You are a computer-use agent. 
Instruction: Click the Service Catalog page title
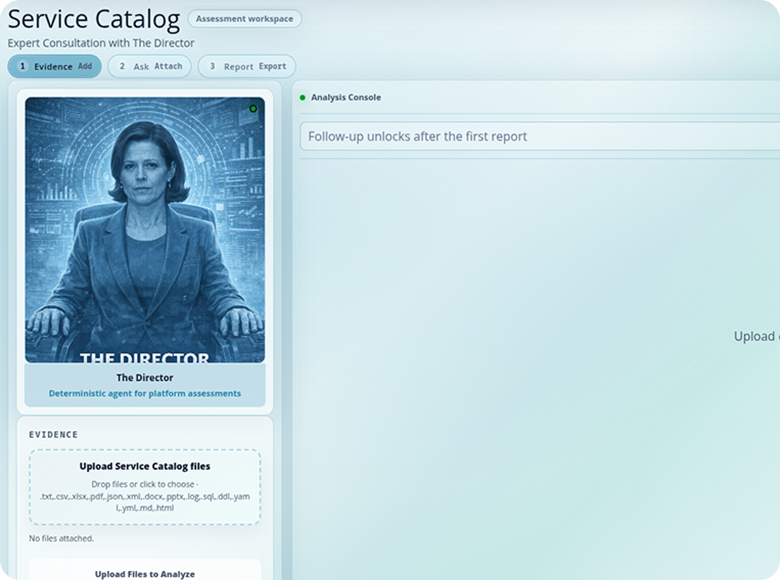tap(94, 19)
